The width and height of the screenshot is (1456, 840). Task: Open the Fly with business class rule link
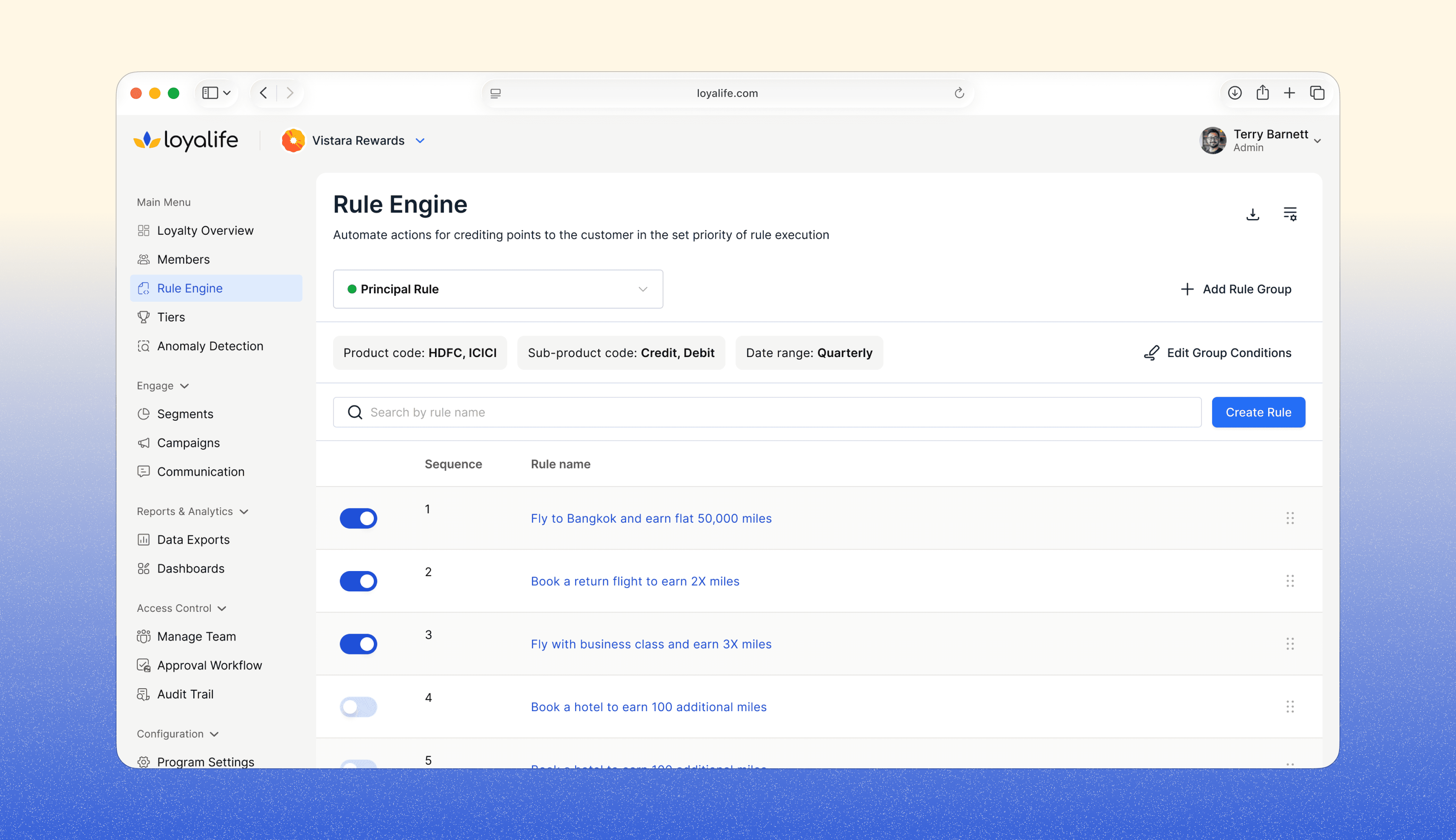(x=651, y=644)
